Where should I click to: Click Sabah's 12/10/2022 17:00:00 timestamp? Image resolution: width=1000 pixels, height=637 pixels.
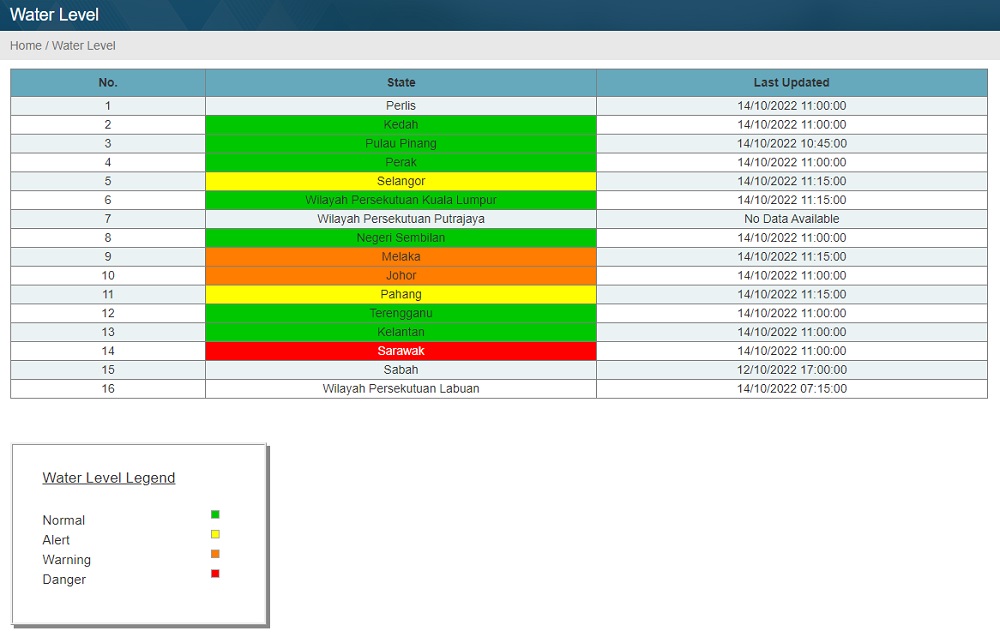click(x=791, y=370)
